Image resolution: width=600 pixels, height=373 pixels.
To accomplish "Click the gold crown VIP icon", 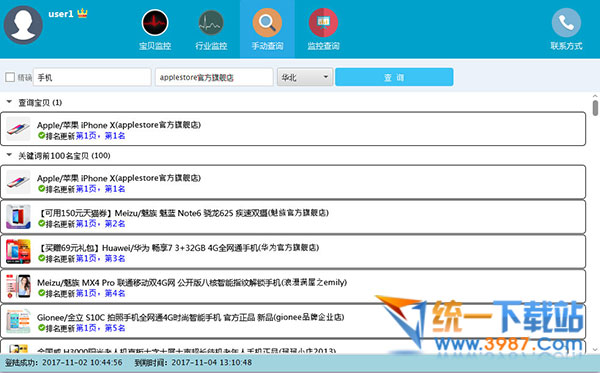I will 82,13.
